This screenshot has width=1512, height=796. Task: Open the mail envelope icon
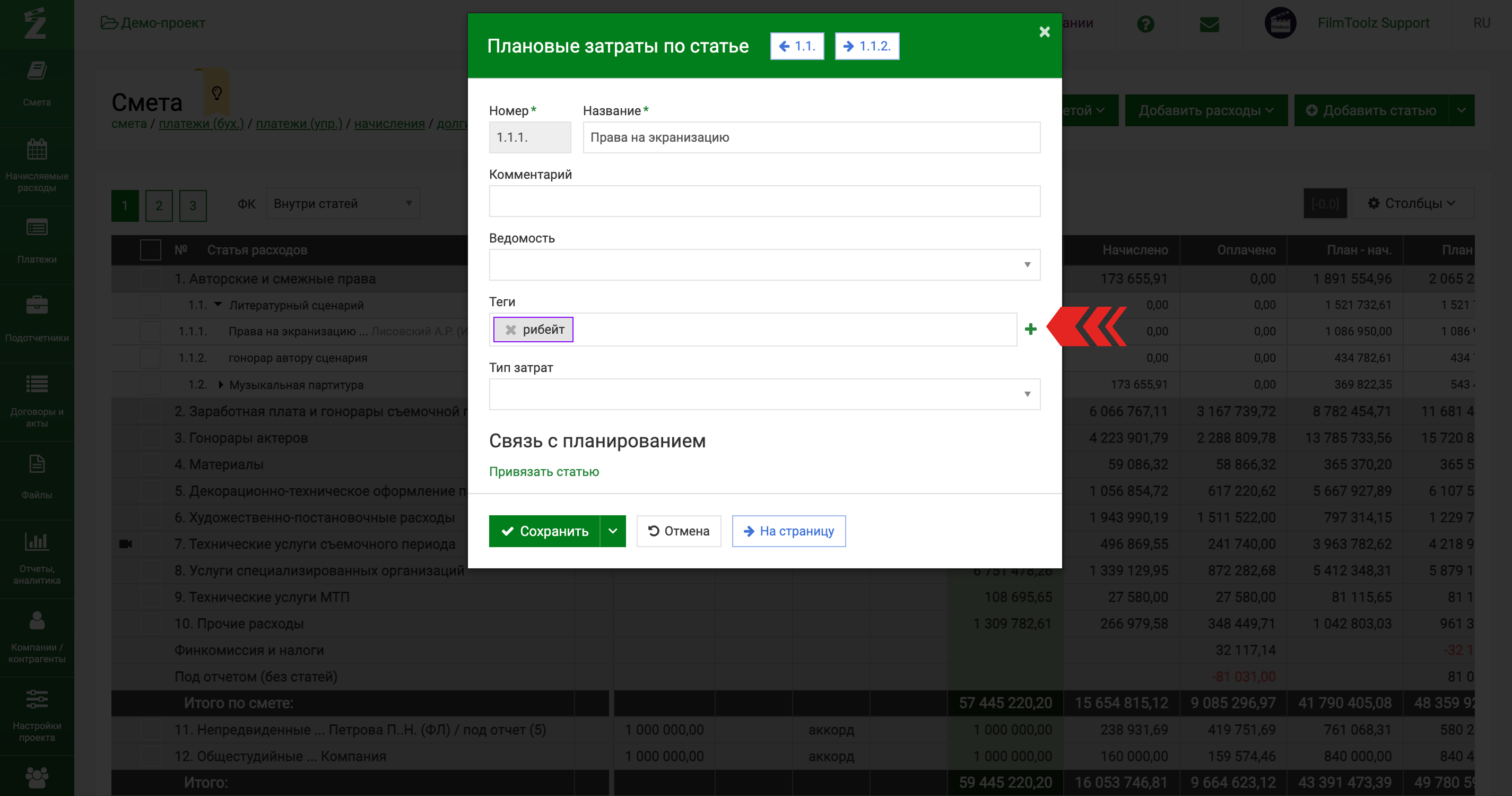(x=1209, y=23)
